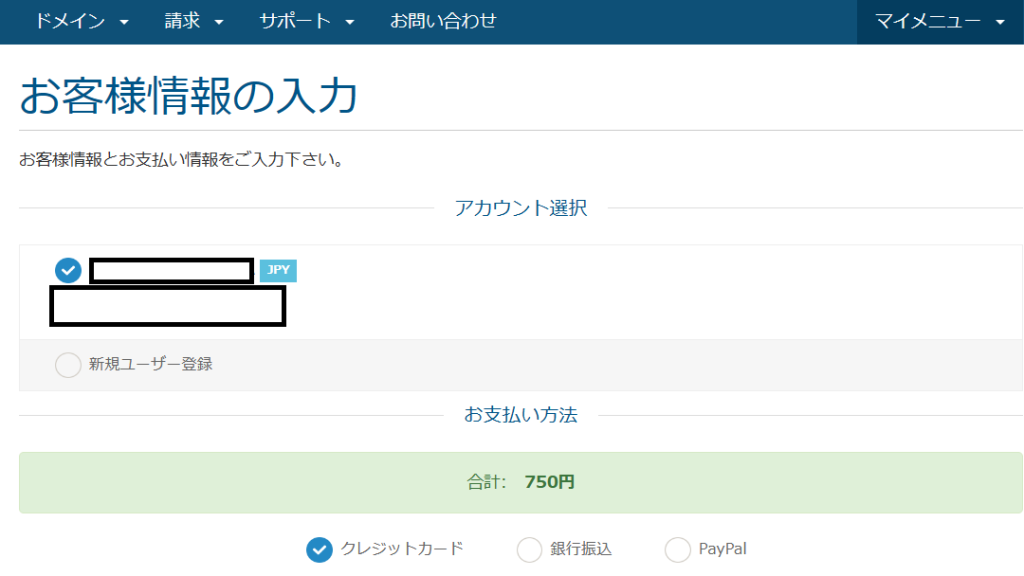
Task: Click the お支払い方法 section title
Action: click(520, 415)
